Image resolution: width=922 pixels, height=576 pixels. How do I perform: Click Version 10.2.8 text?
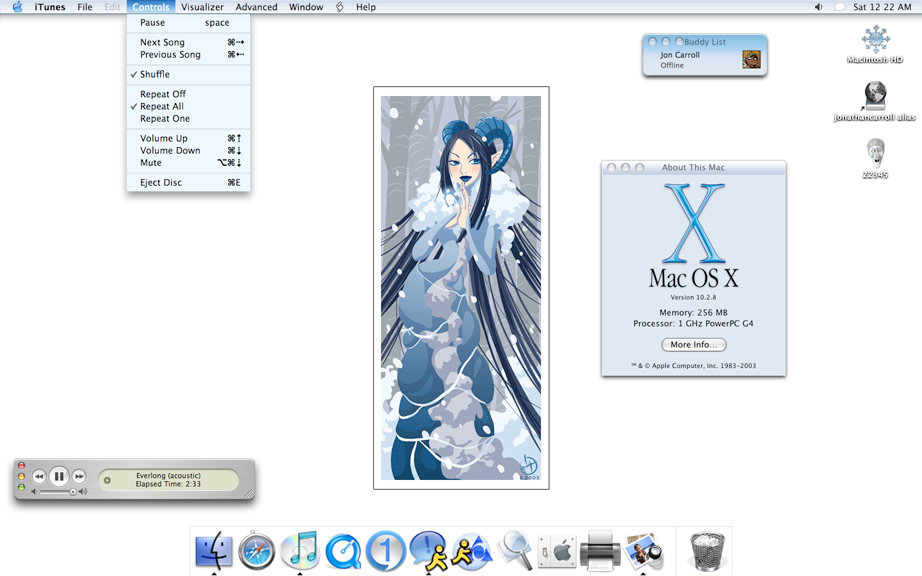pos(693,297)
